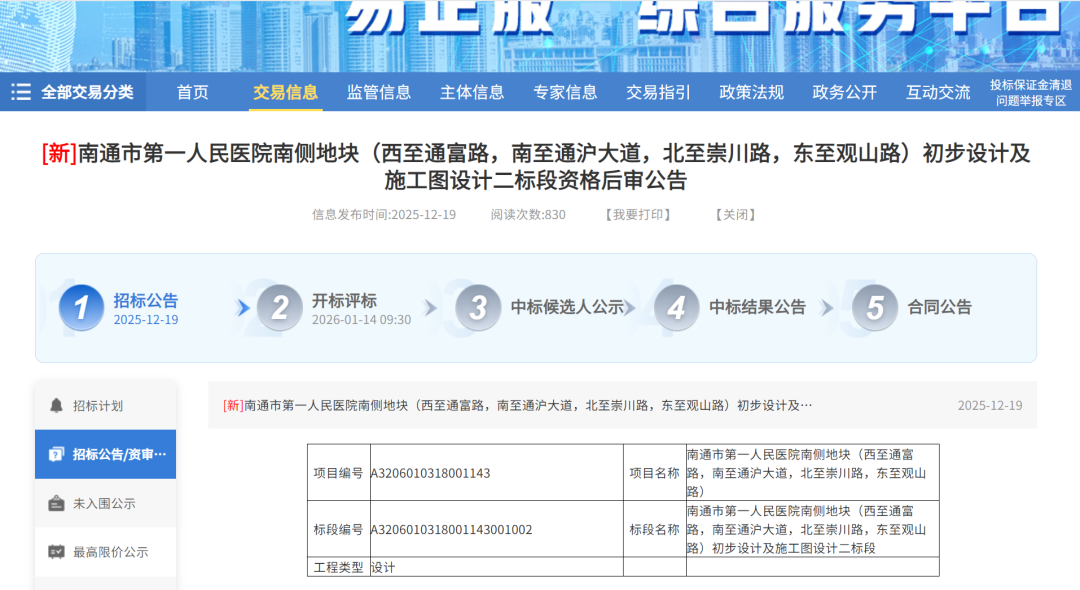Click the step 1 招标公告 circle icon
1080x590 pixels.
click(x=81, y=308)
